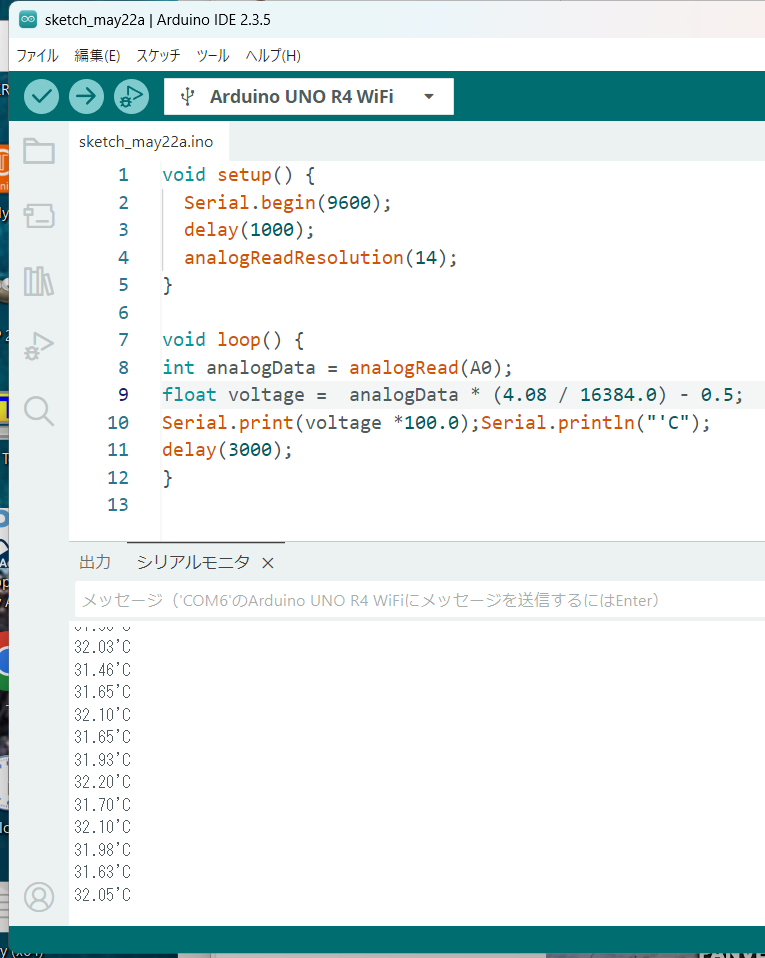Screen dimensions: 765x958
Task: Open the ツール menu
Action: point(213,56)
